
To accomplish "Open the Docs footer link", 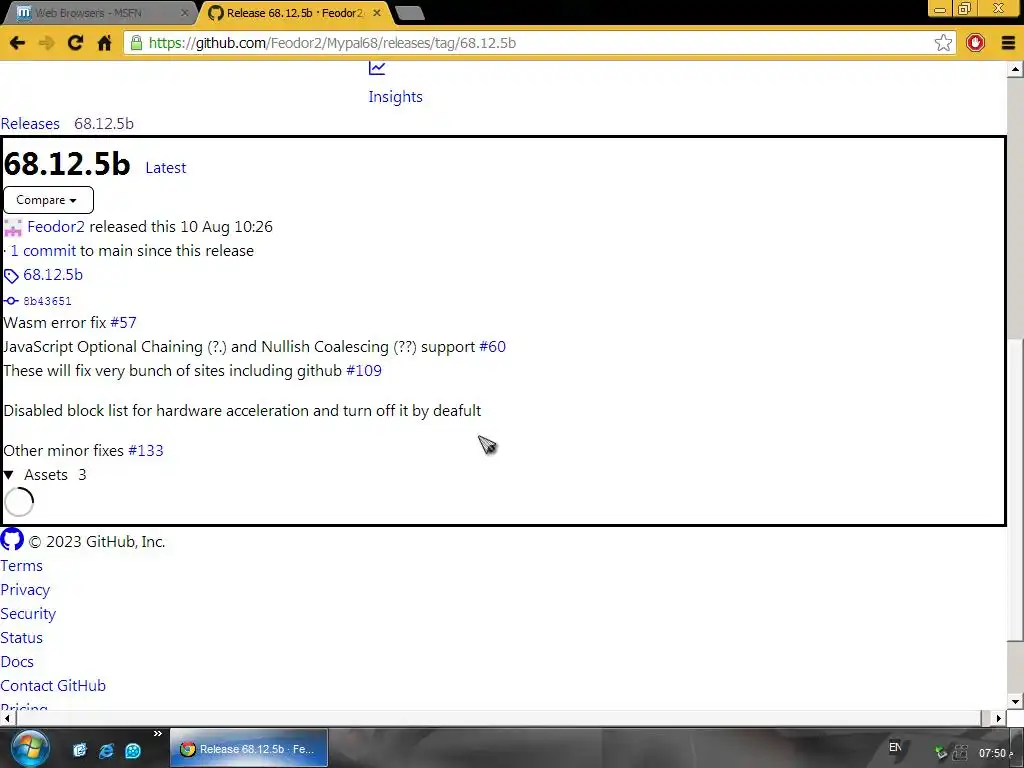I will (x=17, y=662).
